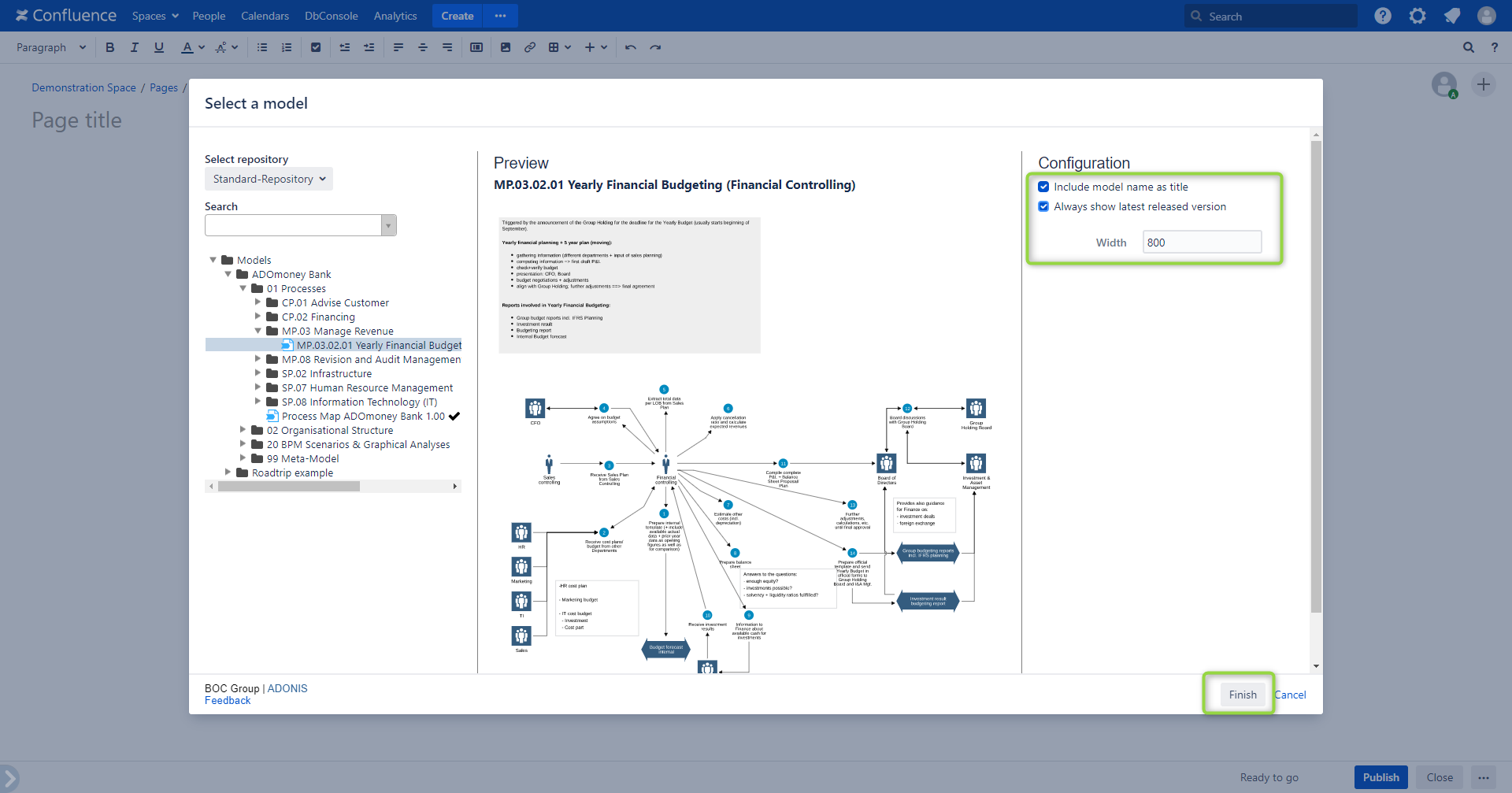The width and height of the screenshot is (1512, 793).
Task: Click the notifications icon in header
Action: pos(1452,16)
